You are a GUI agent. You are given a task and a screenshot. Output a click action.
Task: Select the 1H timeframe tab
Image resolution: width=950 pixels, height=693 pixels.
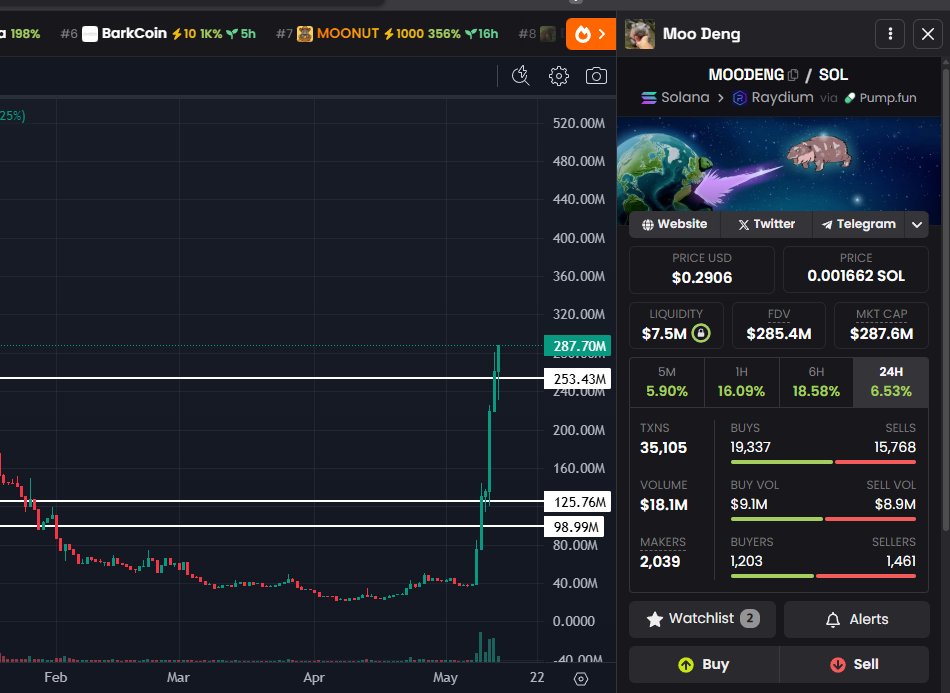click(x=742, y=382)
